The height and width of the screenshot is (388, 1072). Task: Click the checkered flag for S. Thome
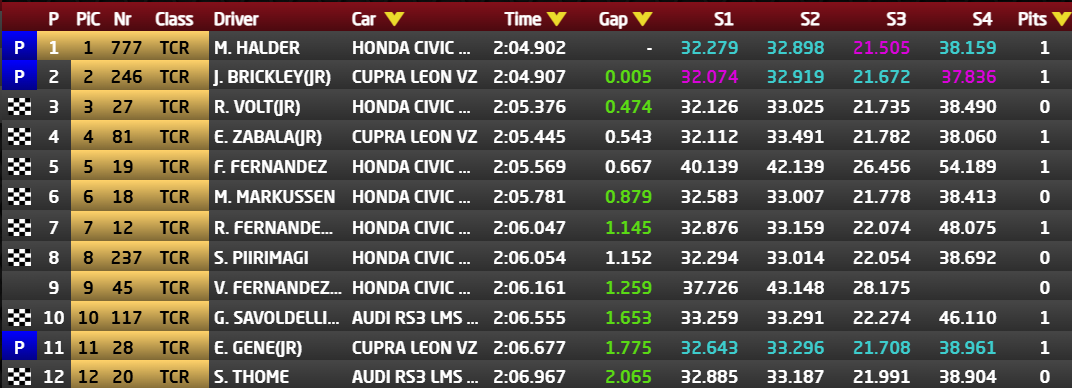19,377
